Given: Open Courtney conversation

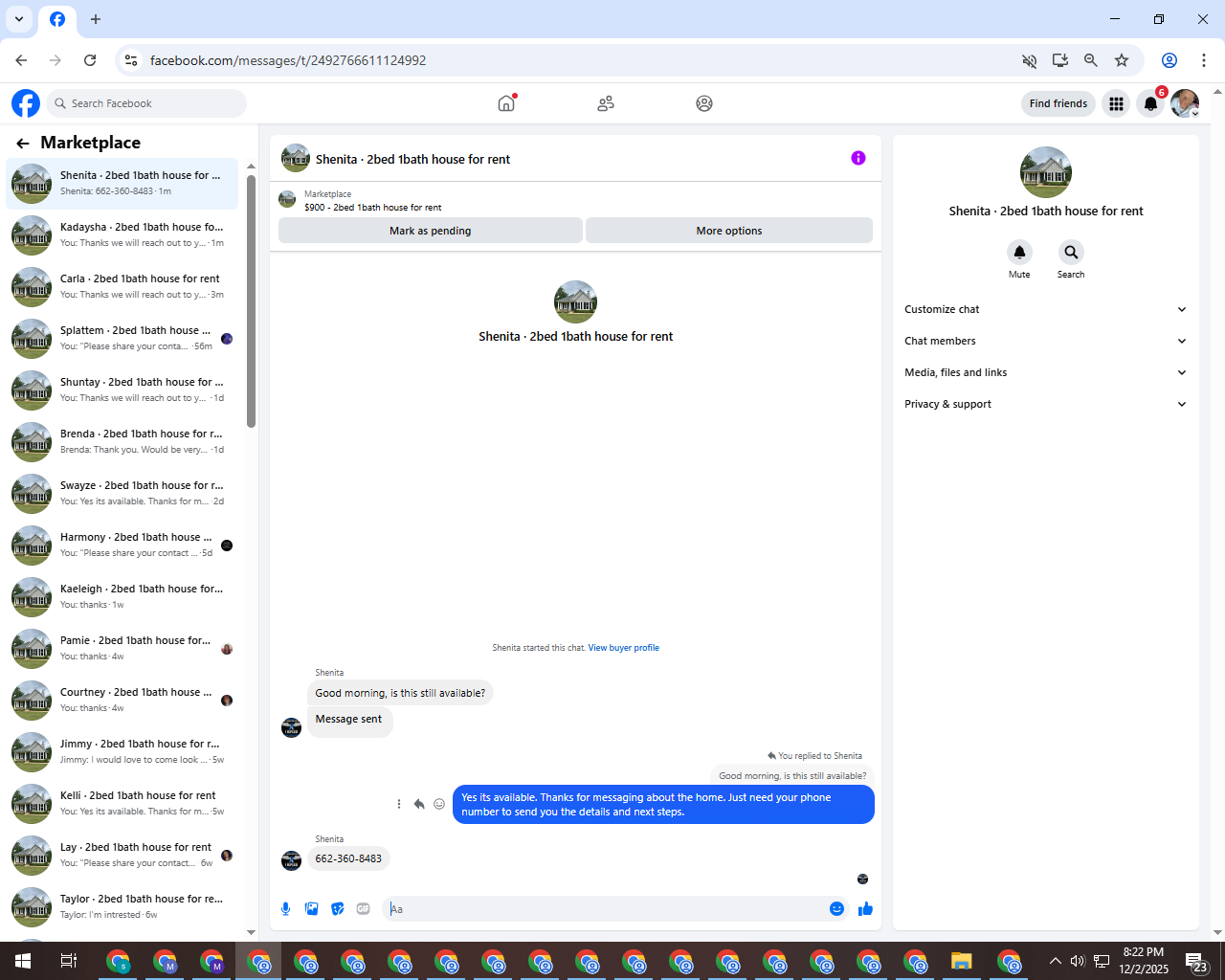Looking at the screenshot, I should click(122, 701).
